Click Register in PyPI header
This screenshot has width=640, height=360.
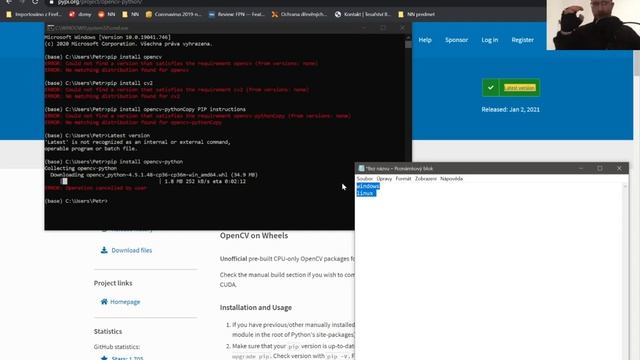point(522,40)
